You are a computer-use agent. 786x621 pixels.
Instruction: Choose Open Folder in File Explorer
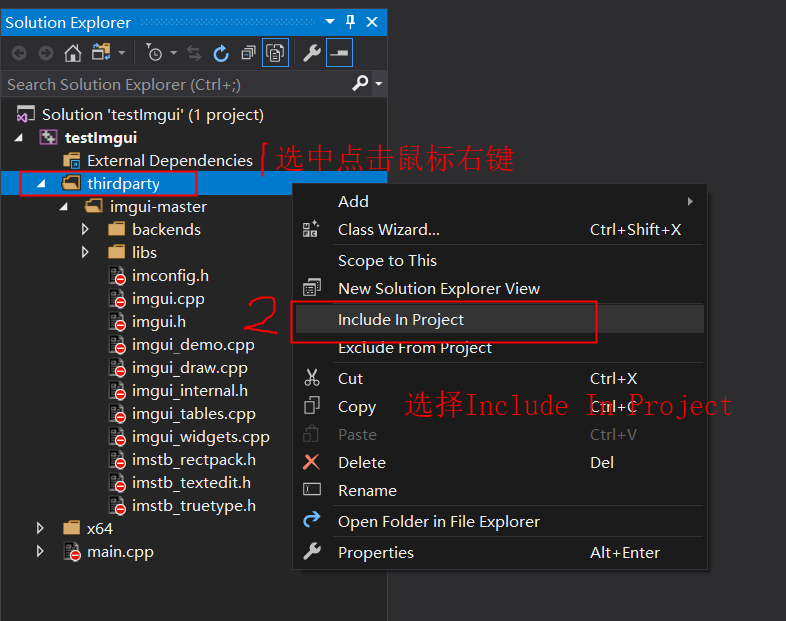(x=500, y=521)
